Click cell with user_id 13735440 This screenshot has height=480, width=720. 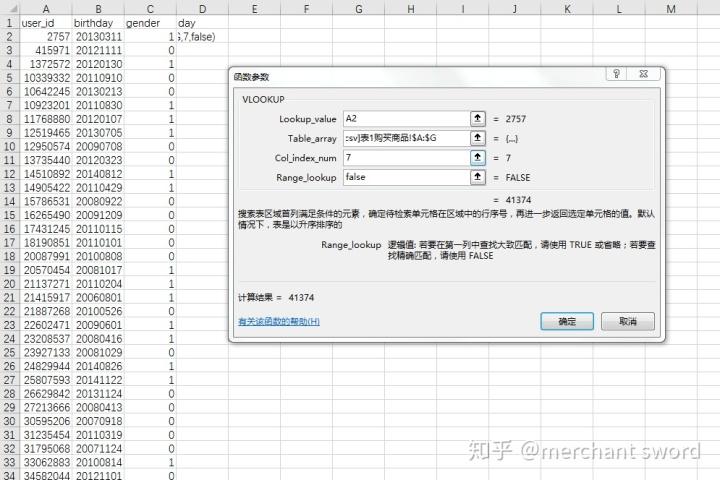[46, 160]
